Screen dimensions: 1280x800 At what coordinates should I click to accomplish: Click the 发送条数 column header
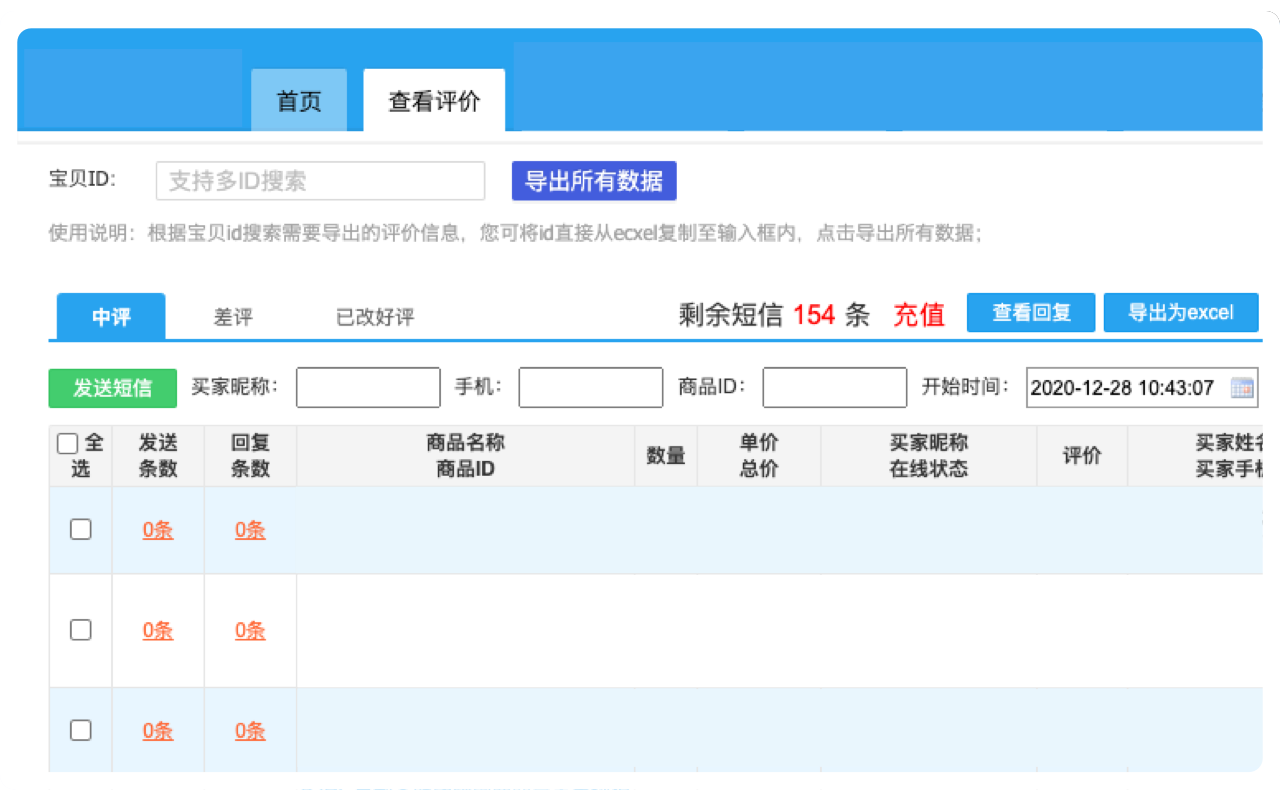[x=158, y=456]
